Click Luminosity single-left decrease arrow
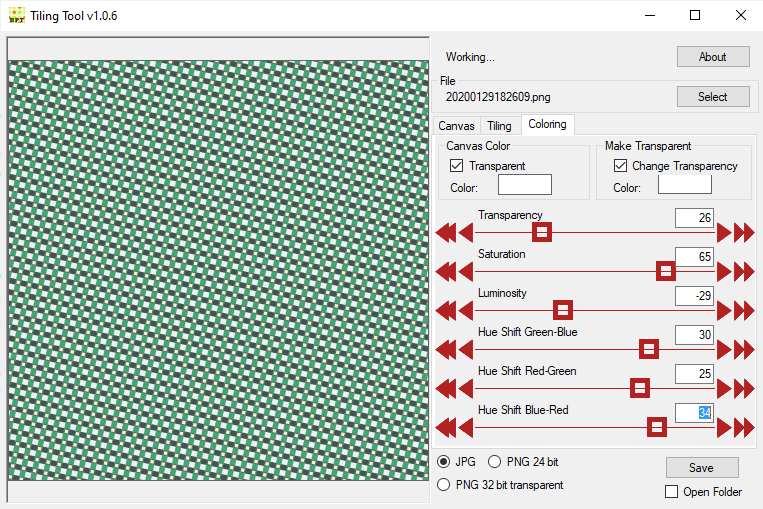Screen dimensions: 763x509 tap(466, 310)
